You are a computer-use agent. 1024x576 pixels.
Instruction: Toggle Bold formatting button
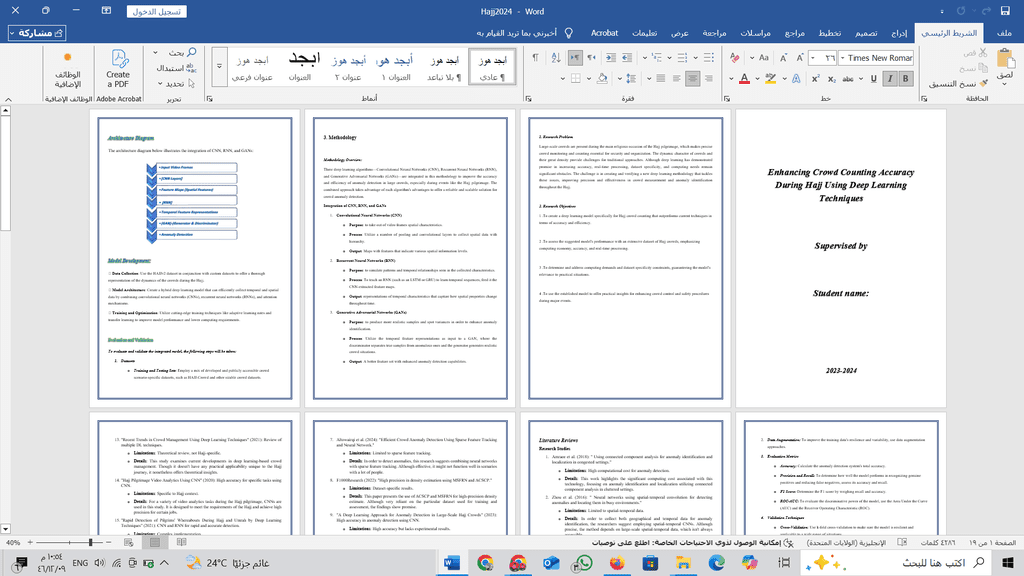pyautogui.click(x=905, y=78)
